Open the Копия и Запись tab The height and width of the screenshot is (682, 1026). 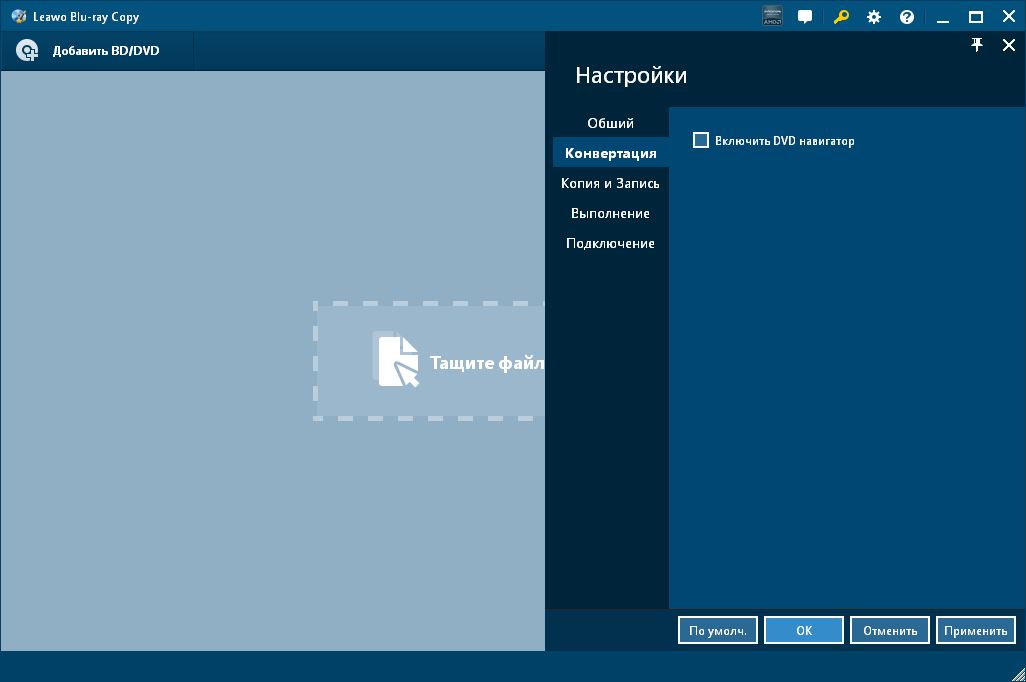pos(610,183)
